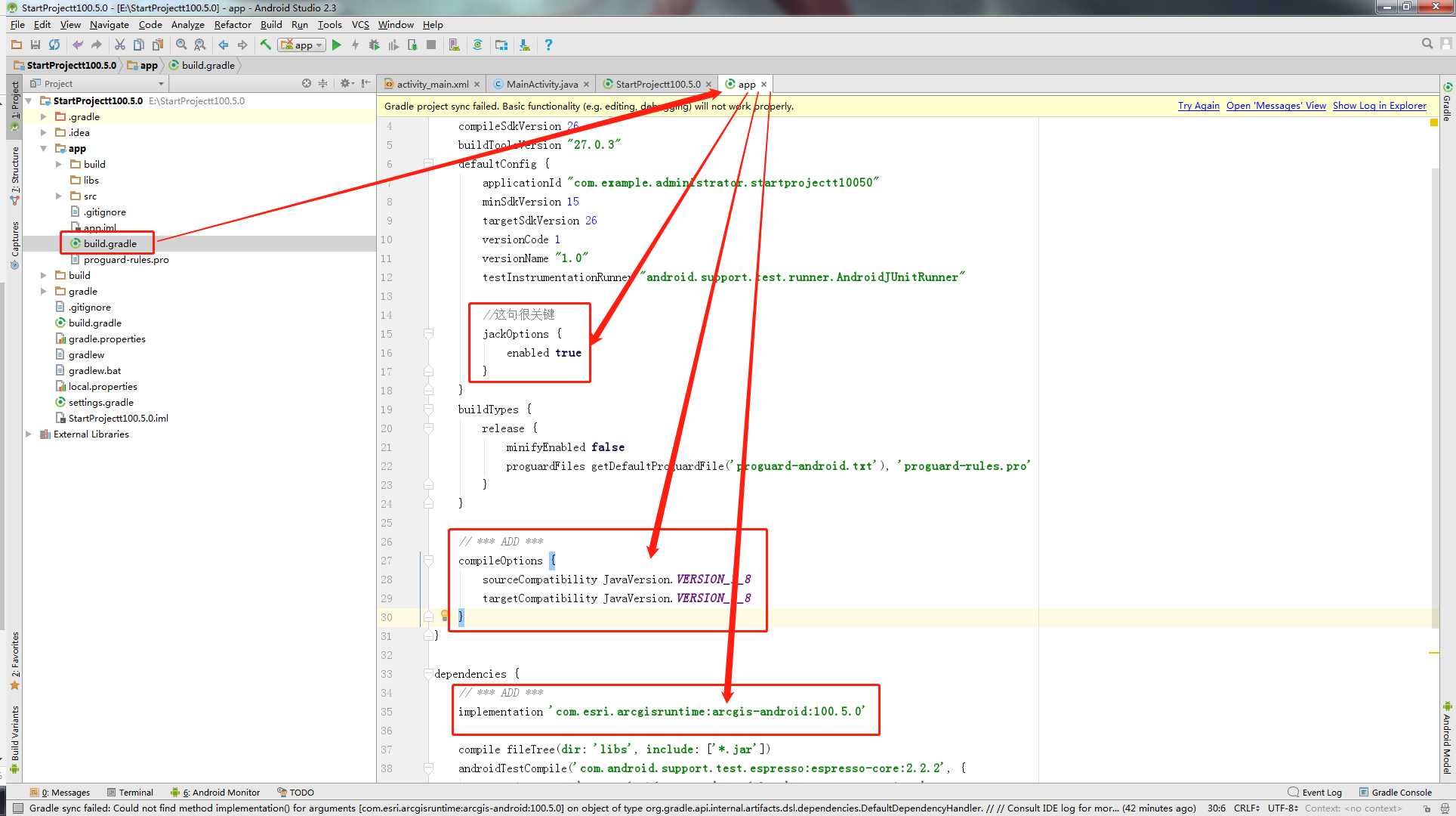Viewport: 1456px width, 816px height.
Task: Expand the .idea folder
Action: pos(44,133)
